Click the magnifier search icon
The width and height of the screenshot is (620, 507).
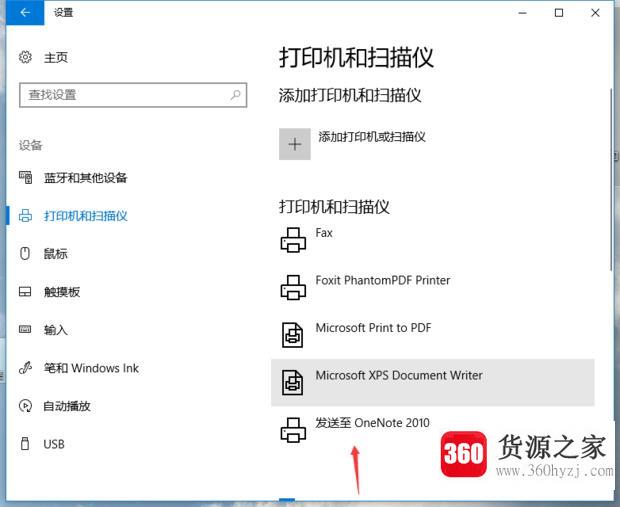(235, 95)
